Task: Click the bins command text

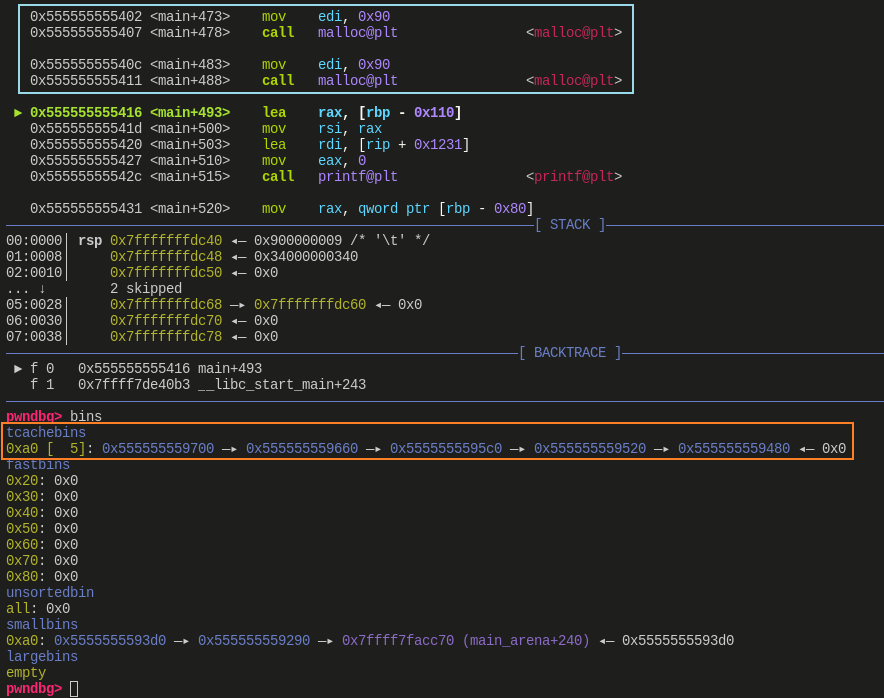Action: coord(85,416)
